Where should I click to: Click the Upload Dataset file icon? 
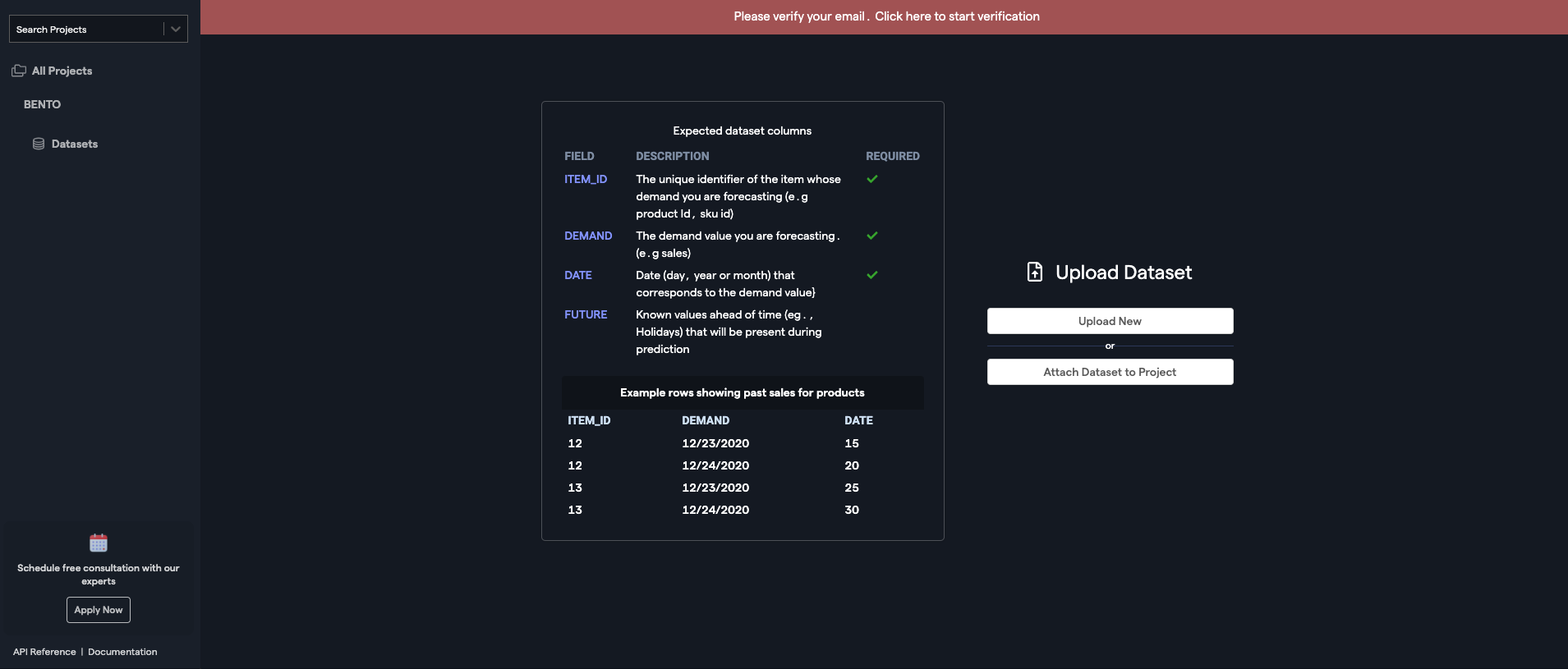click(x=1035, y=272)
